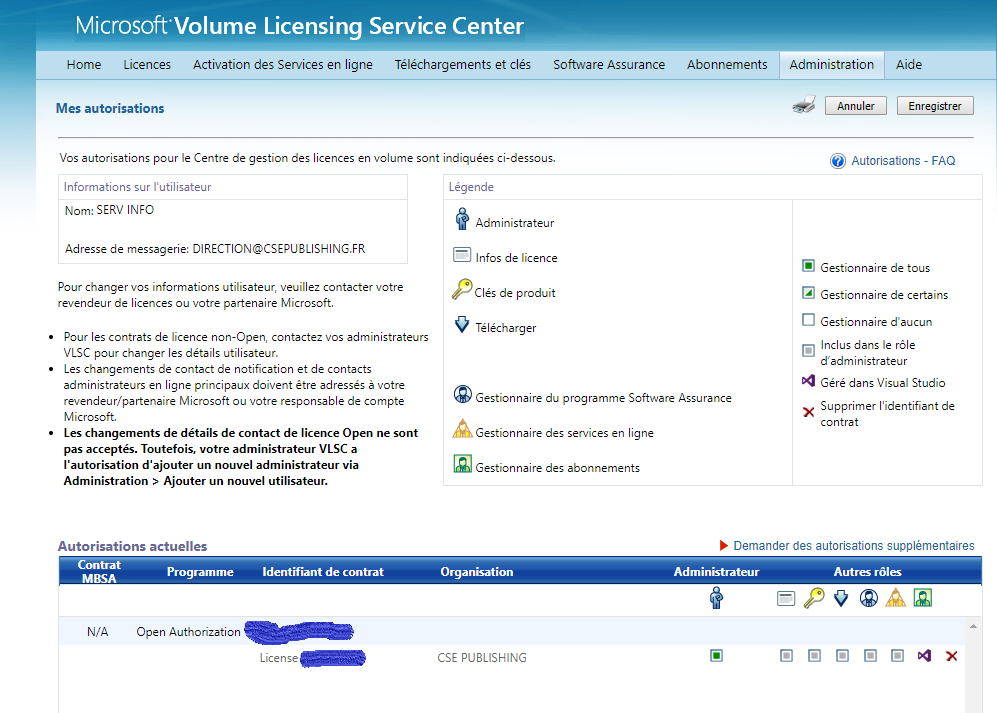
Task: Open Activation des Services en ligne menu
Action: point(283,65)
